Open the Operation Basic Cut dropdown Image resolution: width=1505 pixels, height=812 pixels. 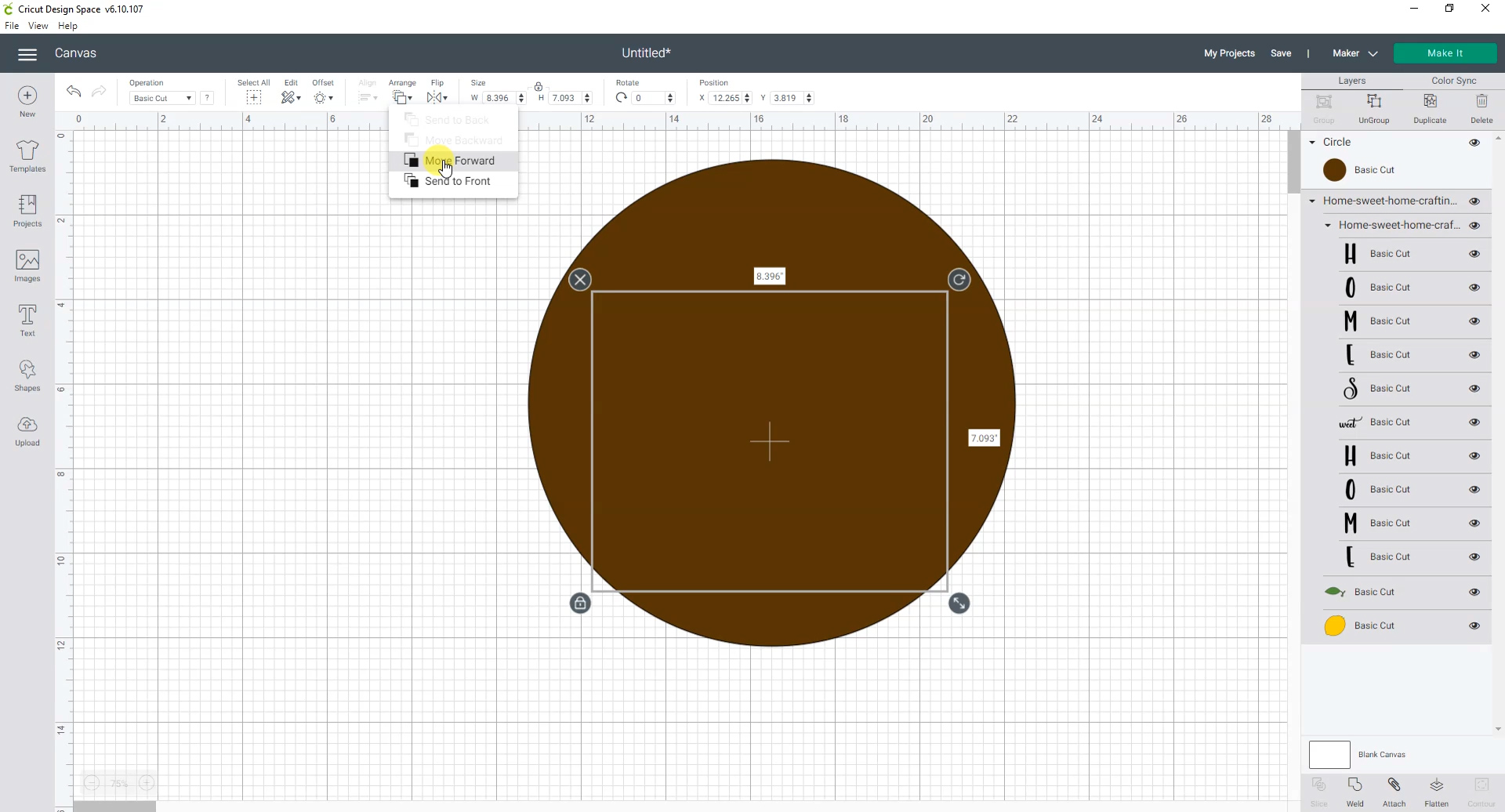coord(162,98)
